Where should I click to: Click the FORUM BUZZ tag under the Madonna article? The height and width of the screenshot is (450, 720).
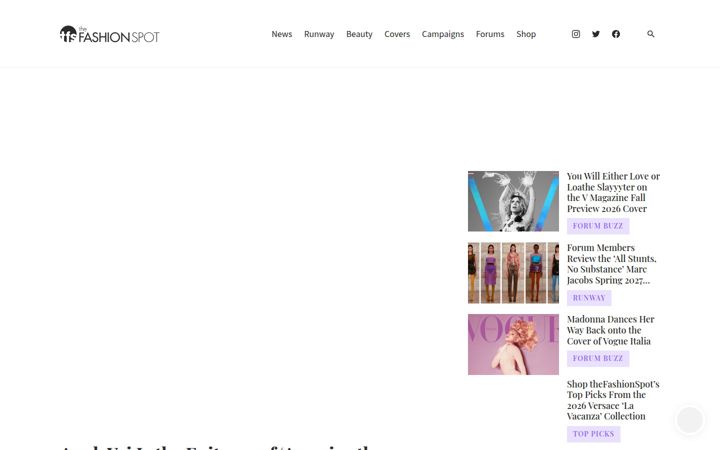(x=598, y=358)
